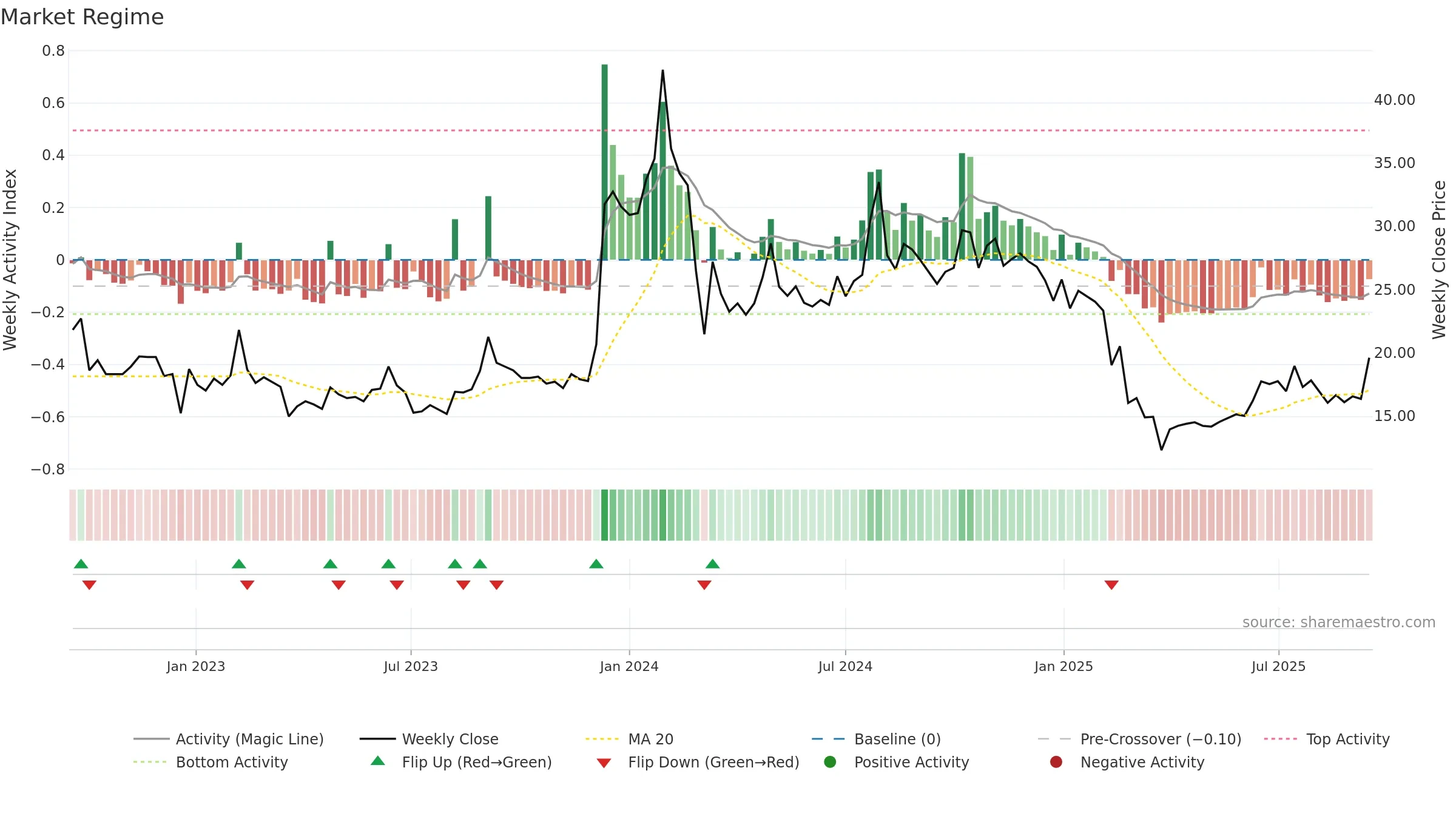
Task: Toggle the Weekly Close legend entry
Action: 430,739
